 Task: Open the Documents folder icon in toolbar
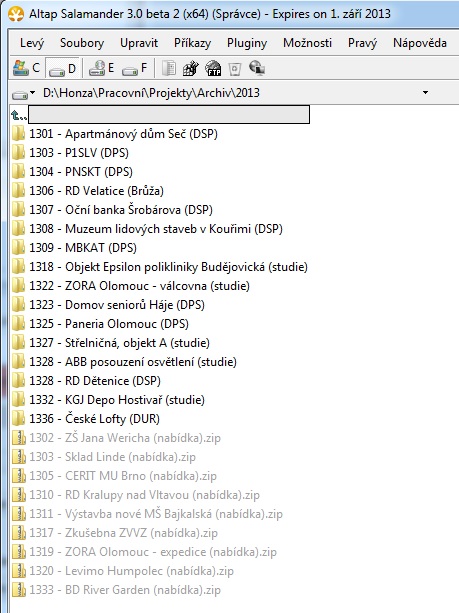[169, 68]
